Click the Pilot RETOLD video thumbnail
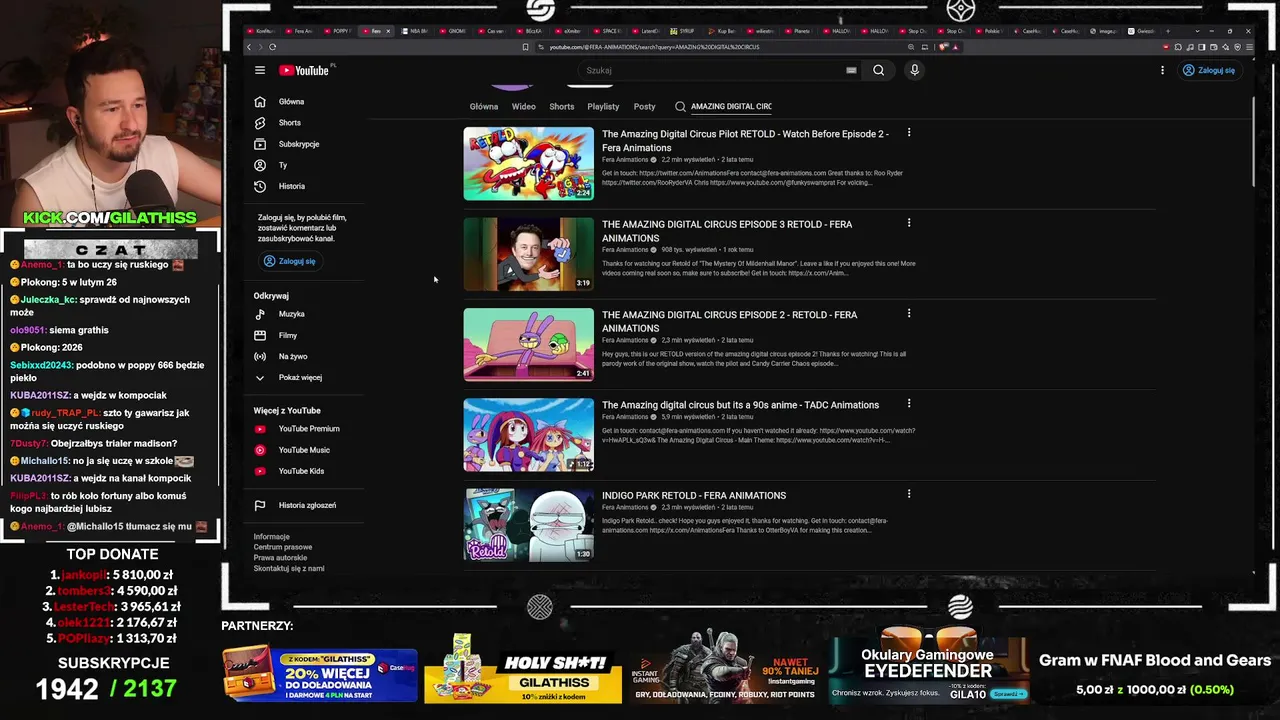 pyautogui.click(x=528, y=163)
